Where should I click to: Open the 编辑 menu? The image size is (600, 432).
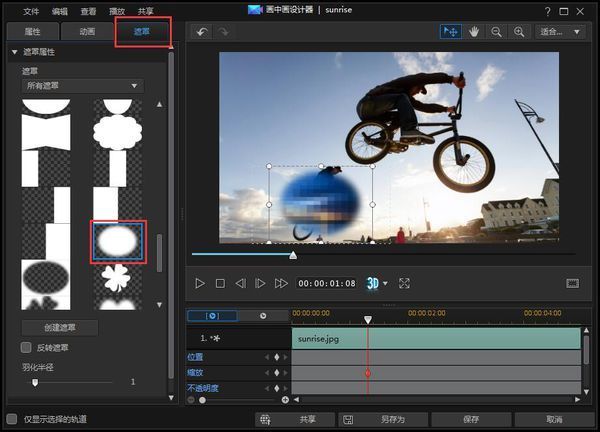click(x=60, y=10)
